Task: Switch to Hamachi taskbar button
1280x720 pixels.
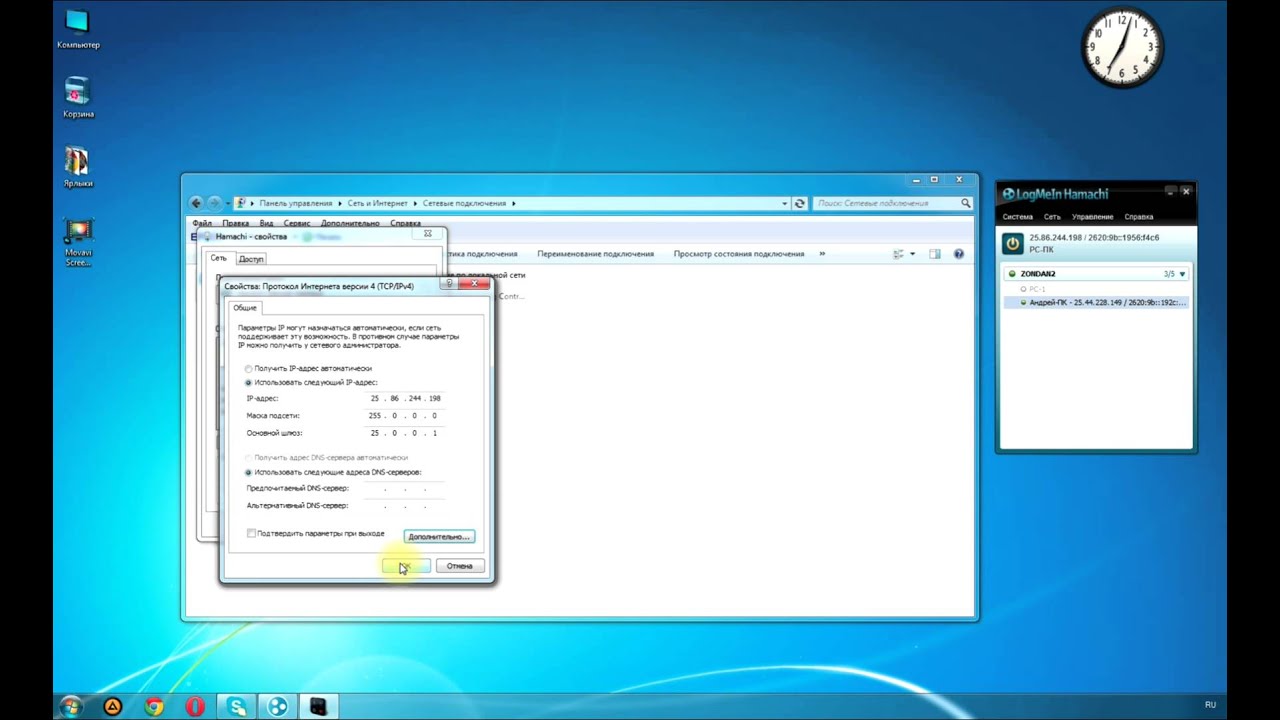Action: click(278, 707)
